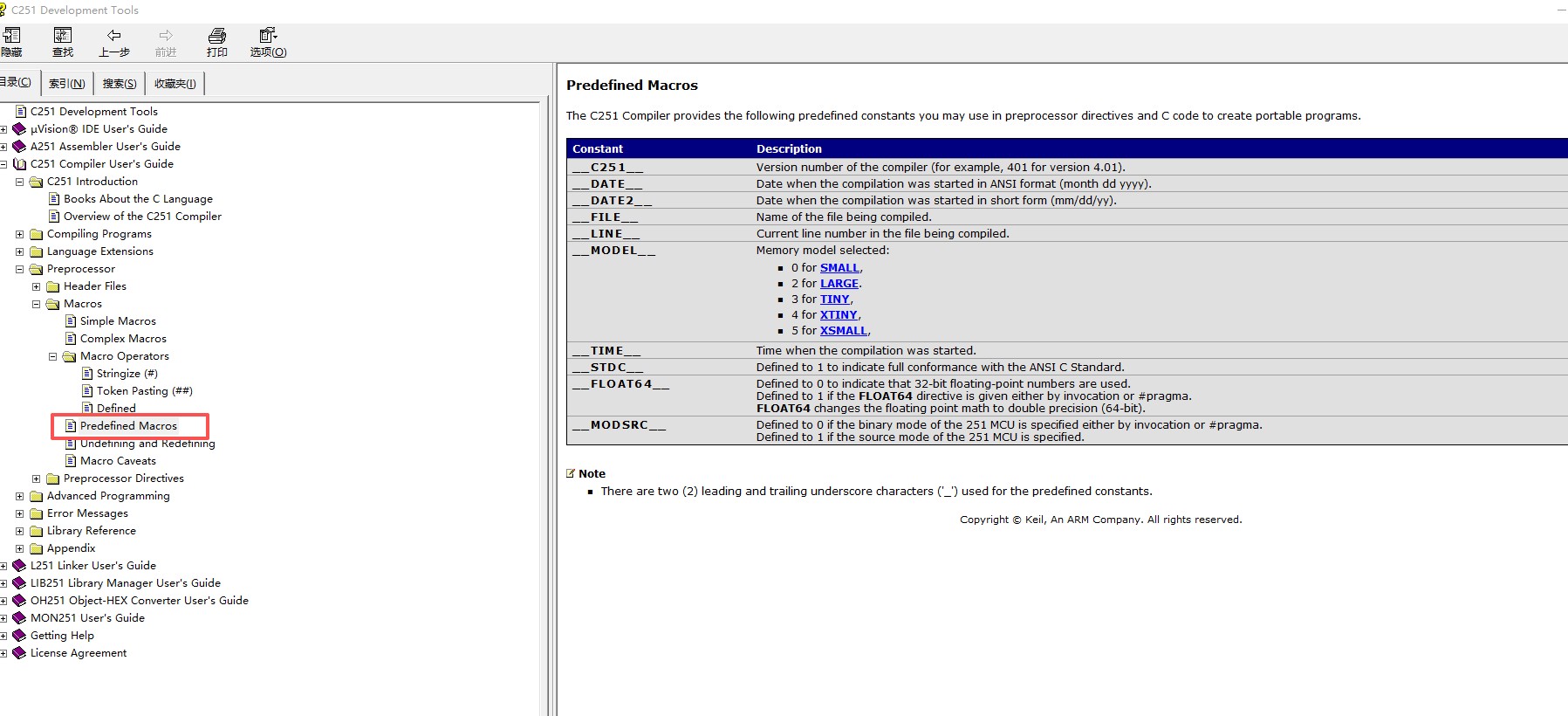Open the Stringize (#) topic
Image resolution: width=1568 pixels, height=716 pixels.
coord(127,374)
